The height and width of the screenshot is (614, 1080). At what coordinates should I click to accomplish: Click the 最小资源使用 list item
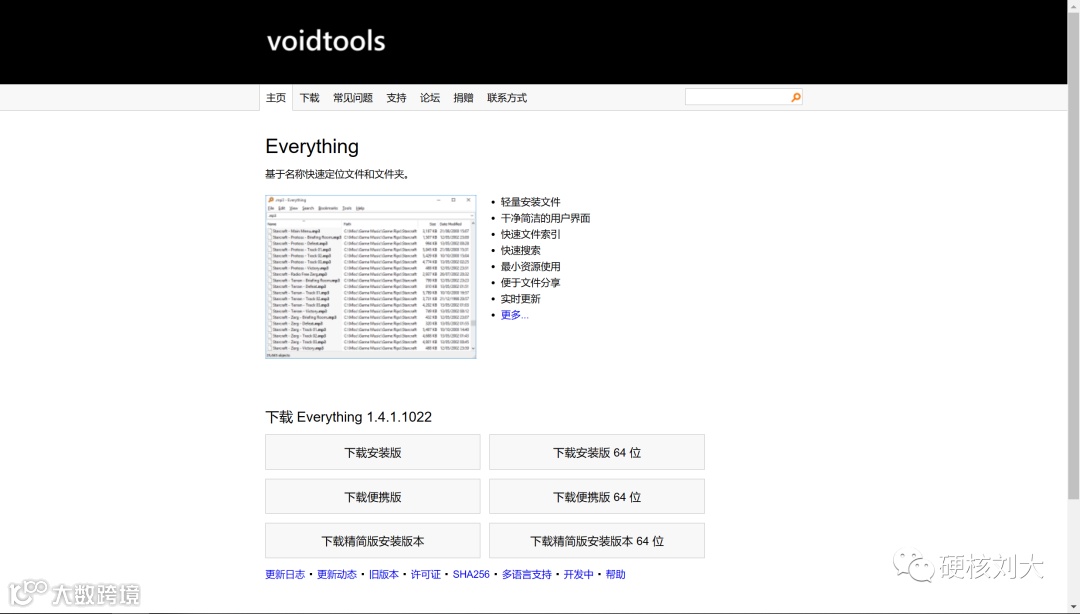(530, 267)
